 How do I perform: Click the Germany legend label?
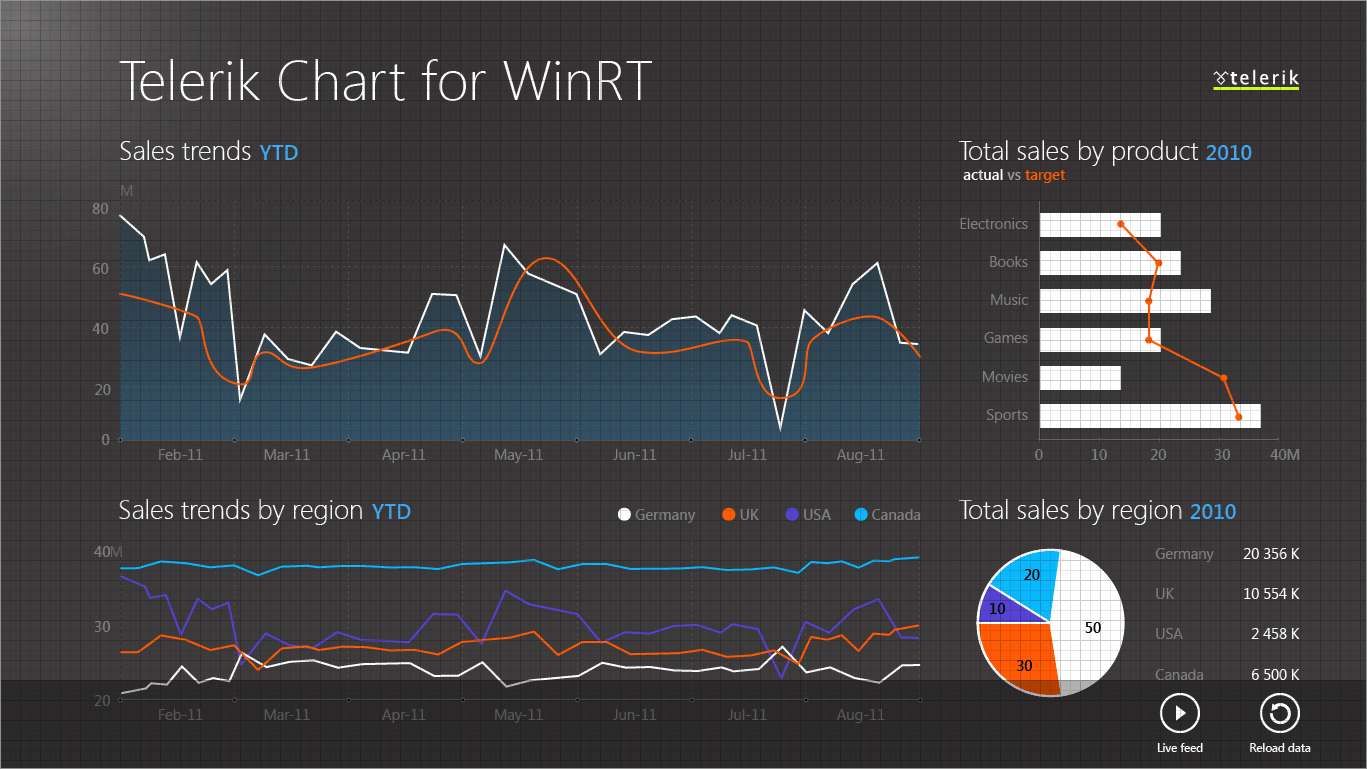coord(665,515)
